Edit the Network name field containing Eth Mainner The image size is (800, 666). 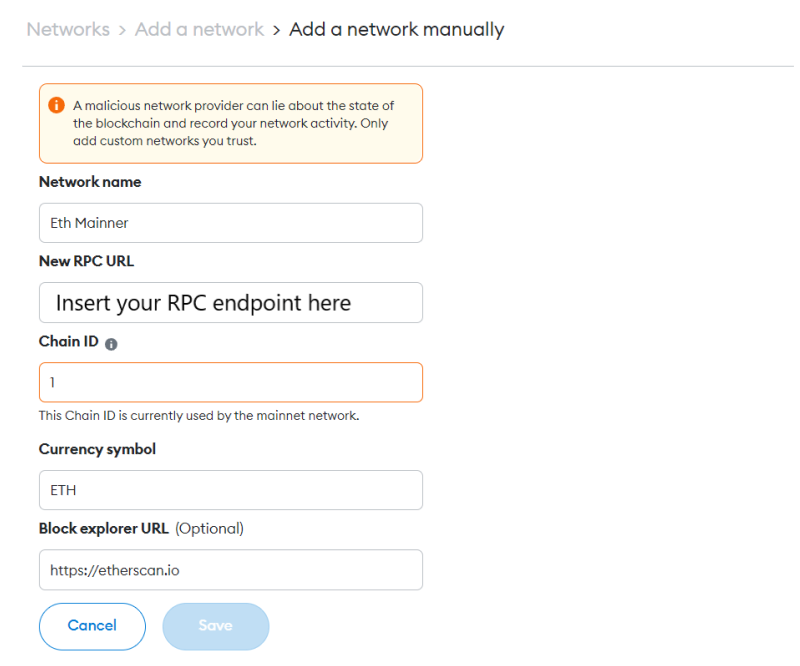pos(230,222)
